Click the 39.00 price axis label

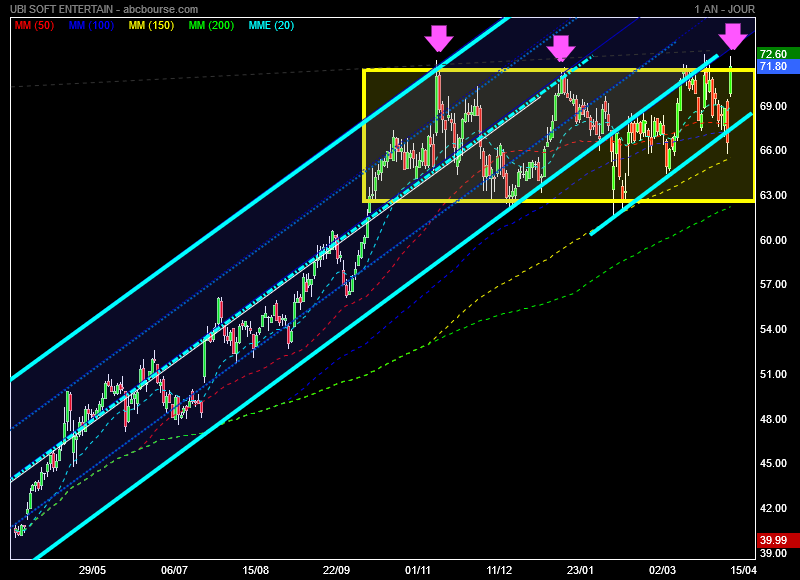point(773,553)
